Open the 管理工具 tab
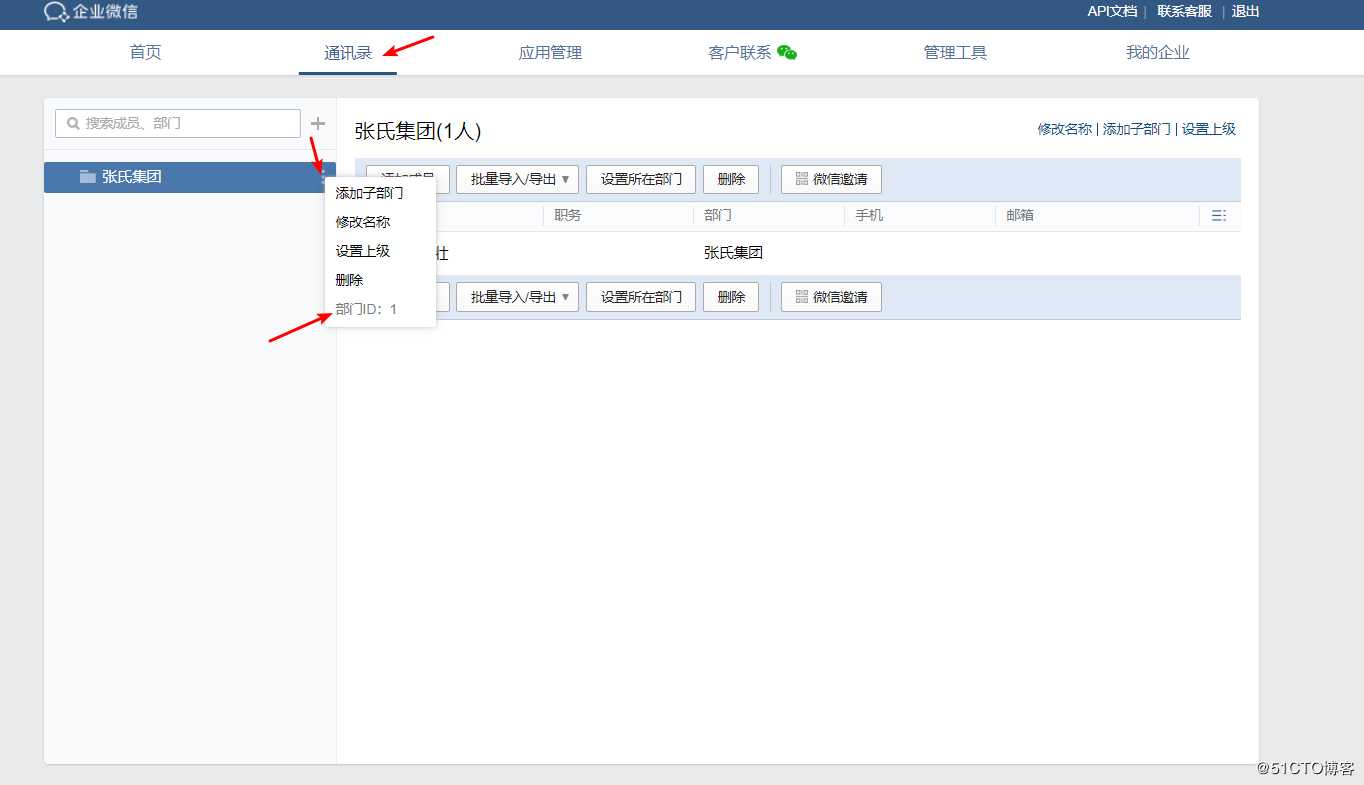 tap(955, 52)
